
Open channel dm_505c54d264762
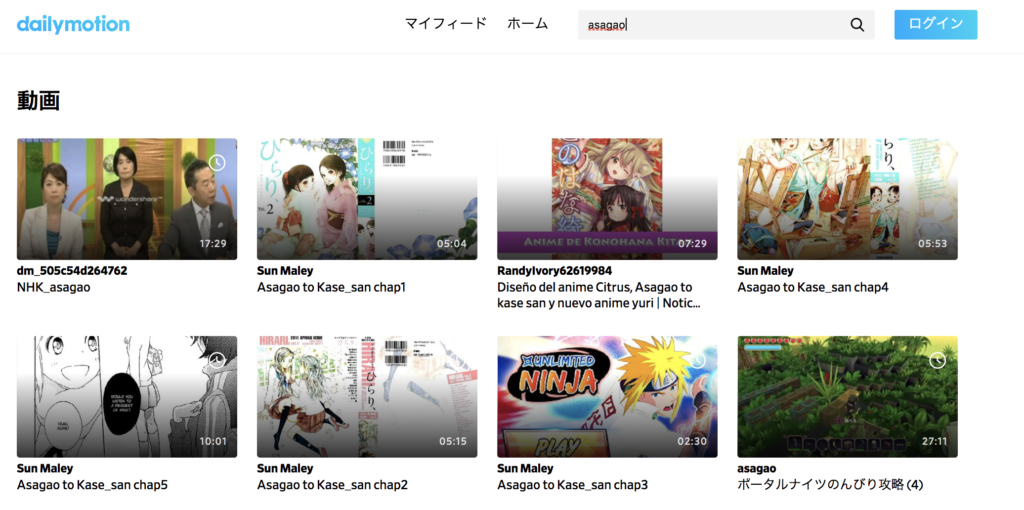coord(72,270)
